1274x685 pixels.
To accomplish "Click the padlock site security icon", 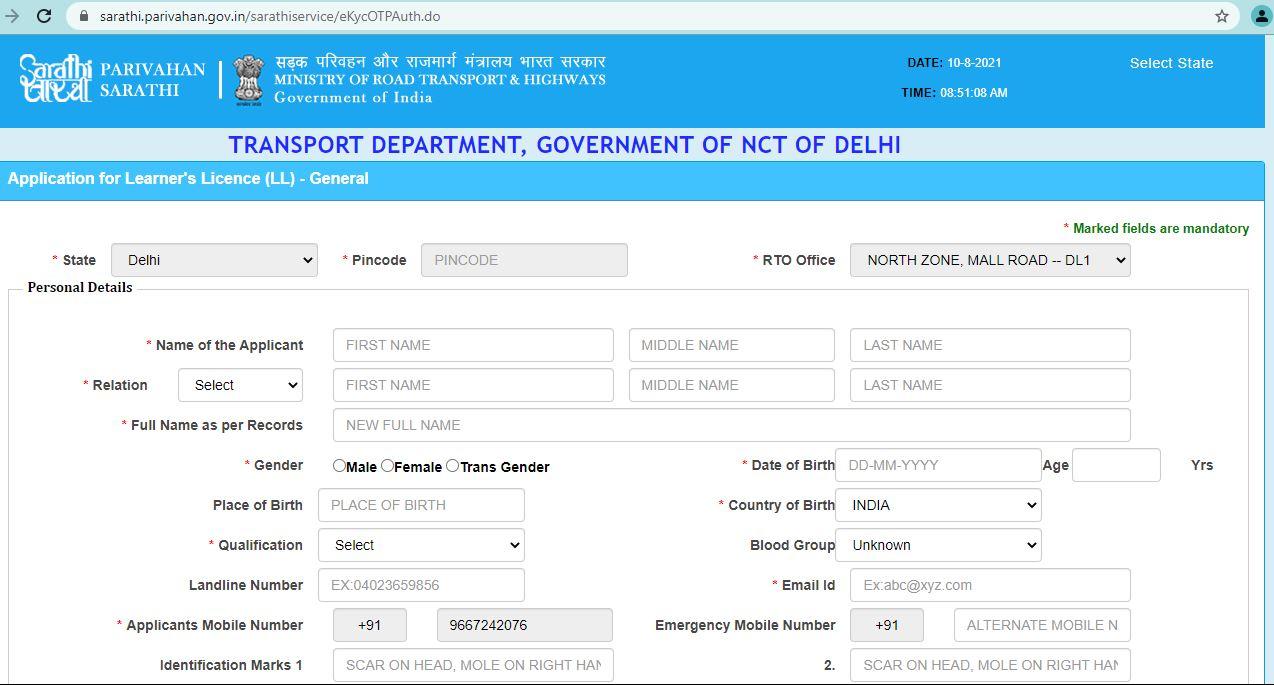I will coord(83,16).
